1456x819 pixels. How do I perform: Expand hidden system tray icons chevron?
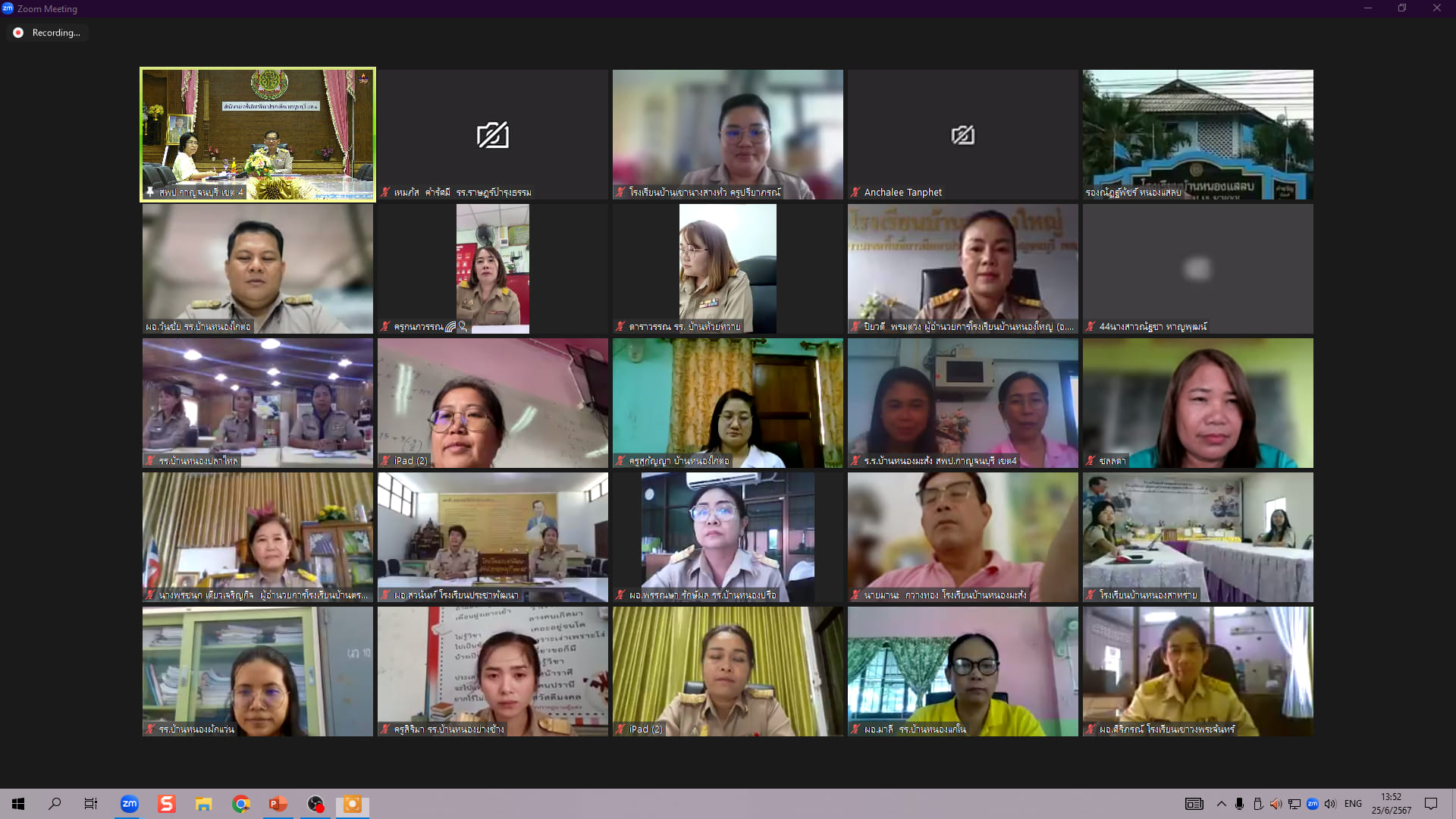(1221, 804)
